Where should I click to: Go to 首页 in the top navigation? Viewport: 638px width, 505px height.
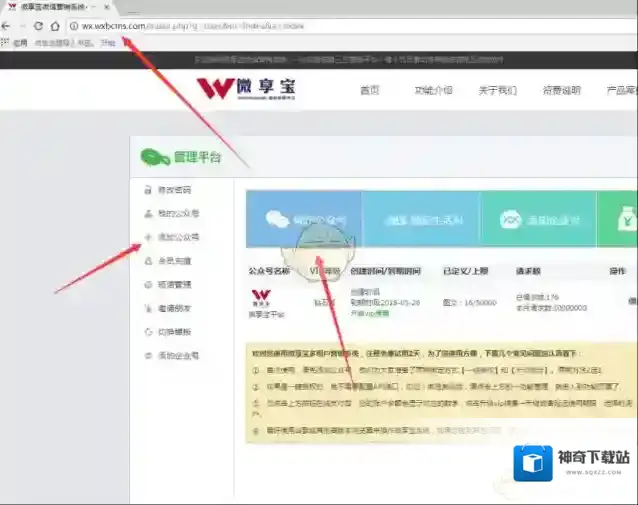point(369,90)
